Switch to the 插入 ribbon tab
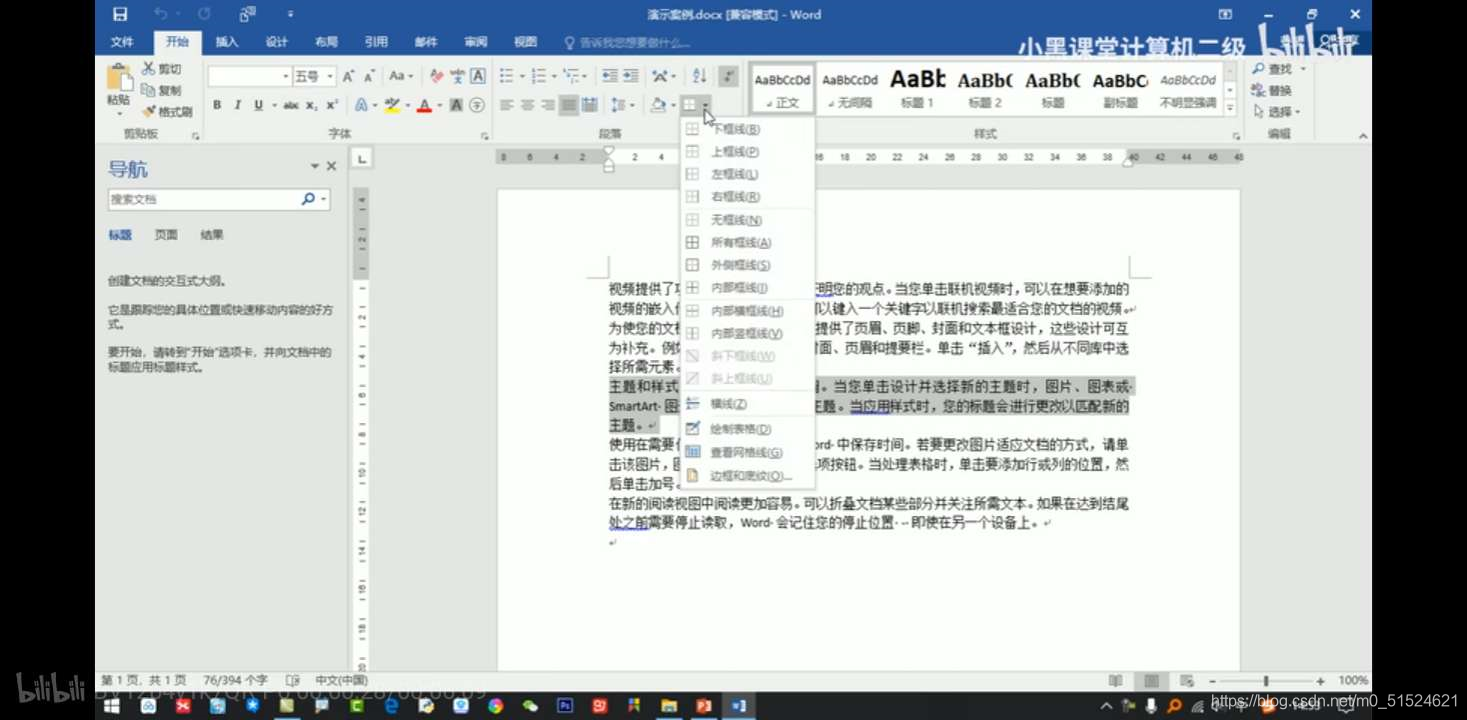Viewport: 1467px width, 720px height. [x=227, y=42]
